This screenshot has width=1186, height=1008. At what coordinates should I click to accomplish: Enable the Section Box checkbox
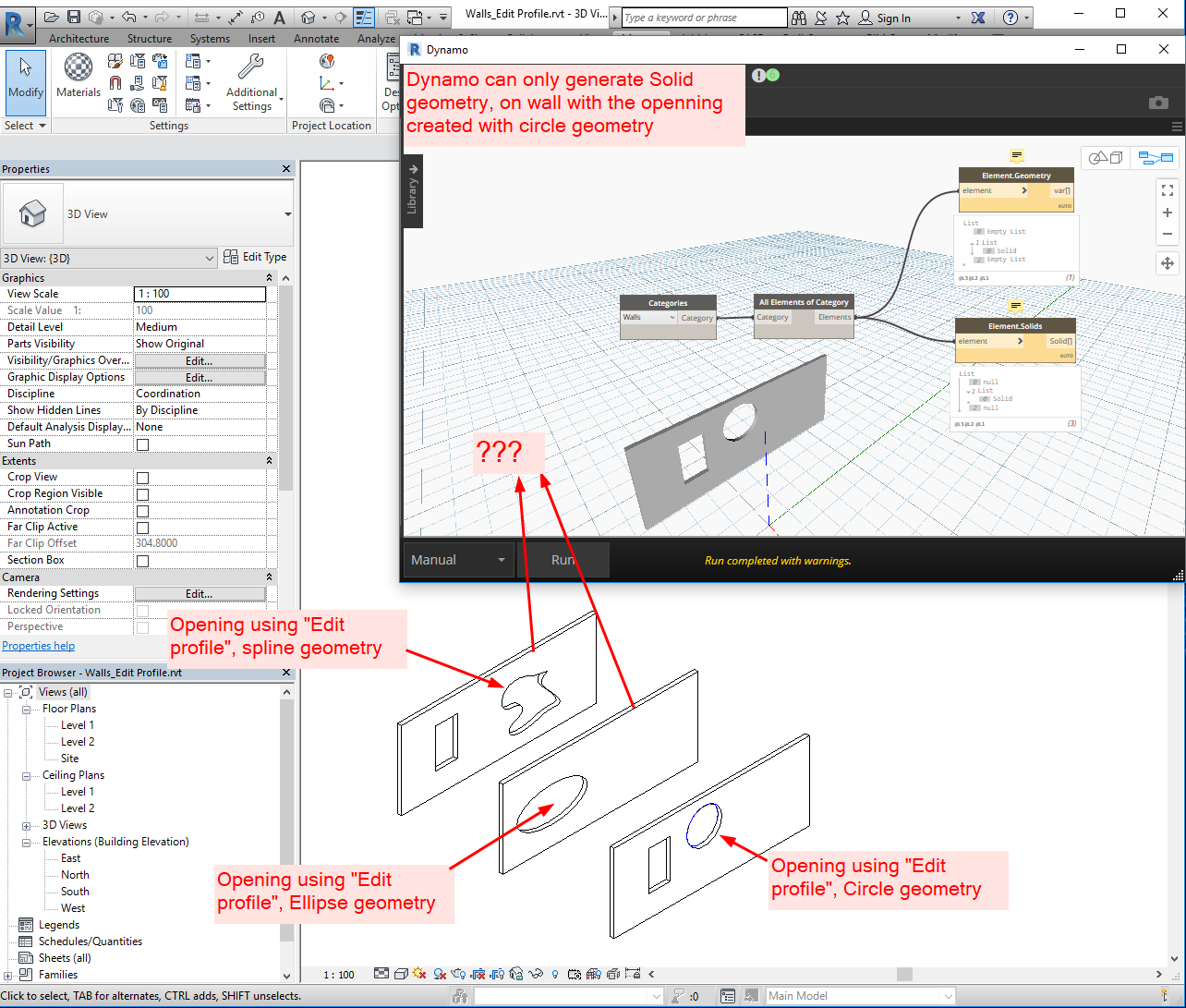143,561
